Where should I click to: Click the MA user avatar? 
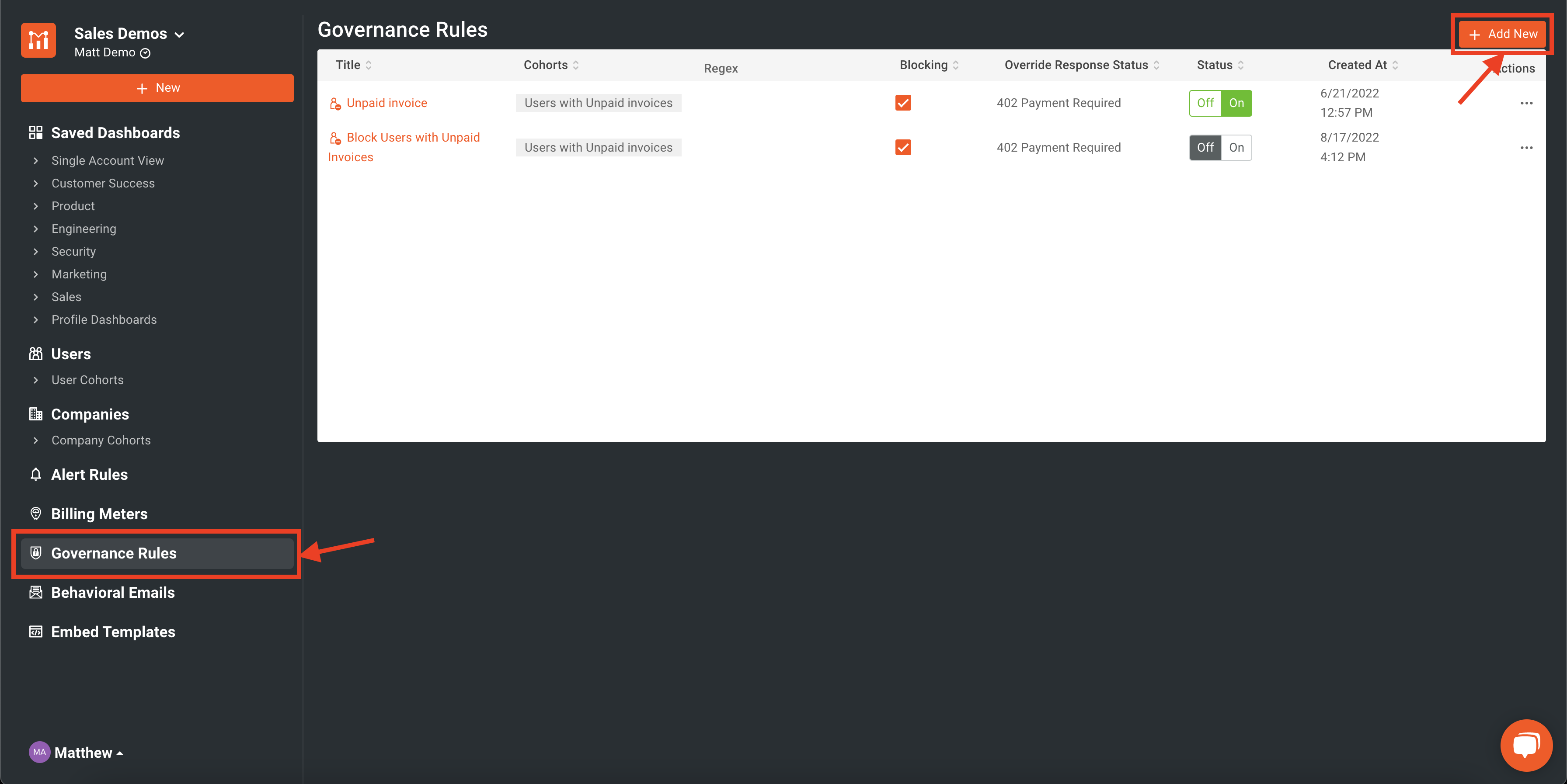point(39,753)
